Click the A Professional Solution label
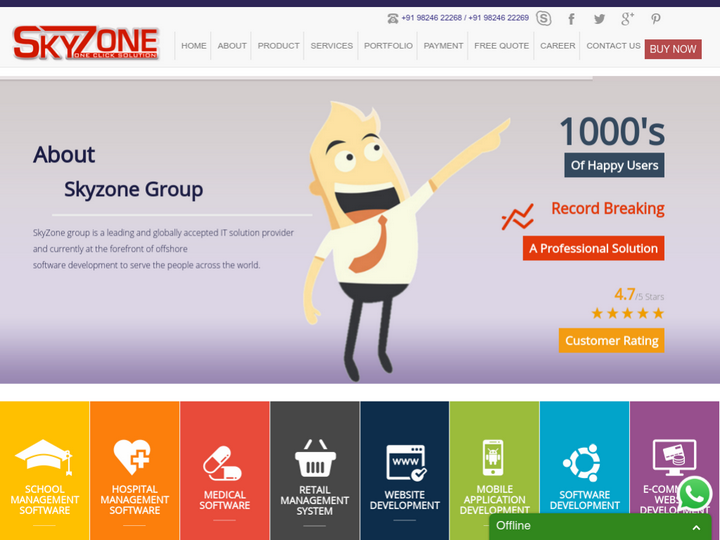The image size is (720, 540). [593, 249]
